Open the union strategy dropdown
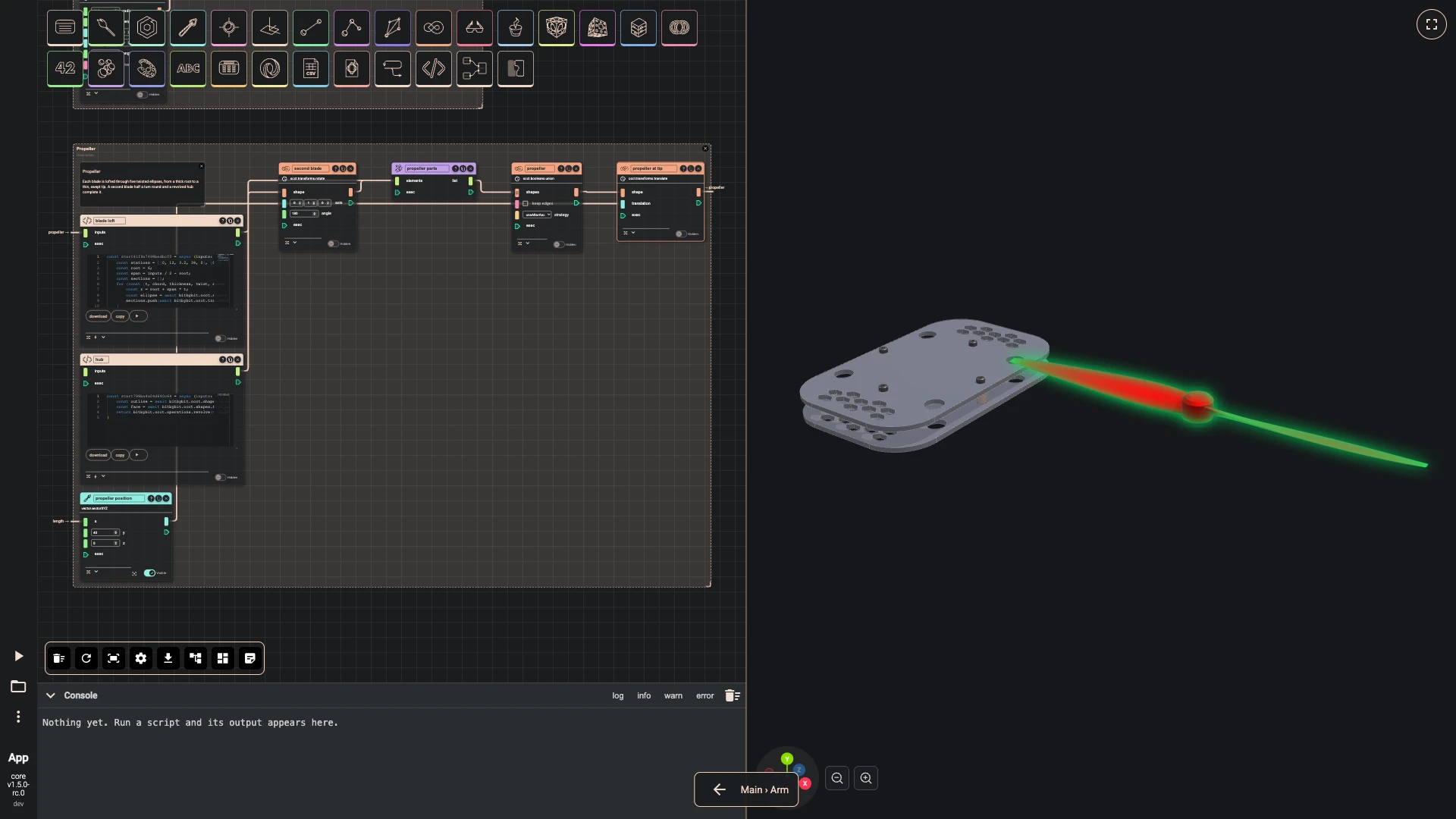The width and height of the screenshot is (1456, 819). [x=538, y=215]
